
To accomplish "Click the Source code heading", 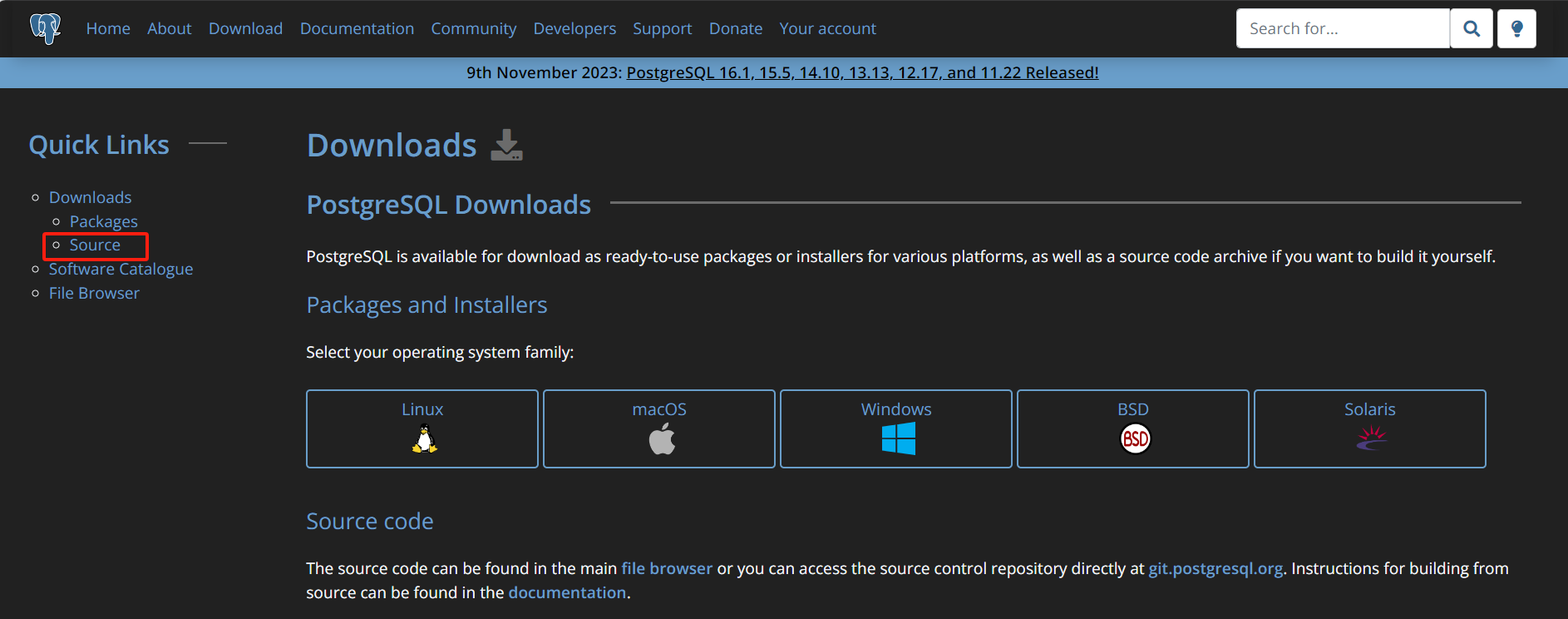I will point(370,521).
